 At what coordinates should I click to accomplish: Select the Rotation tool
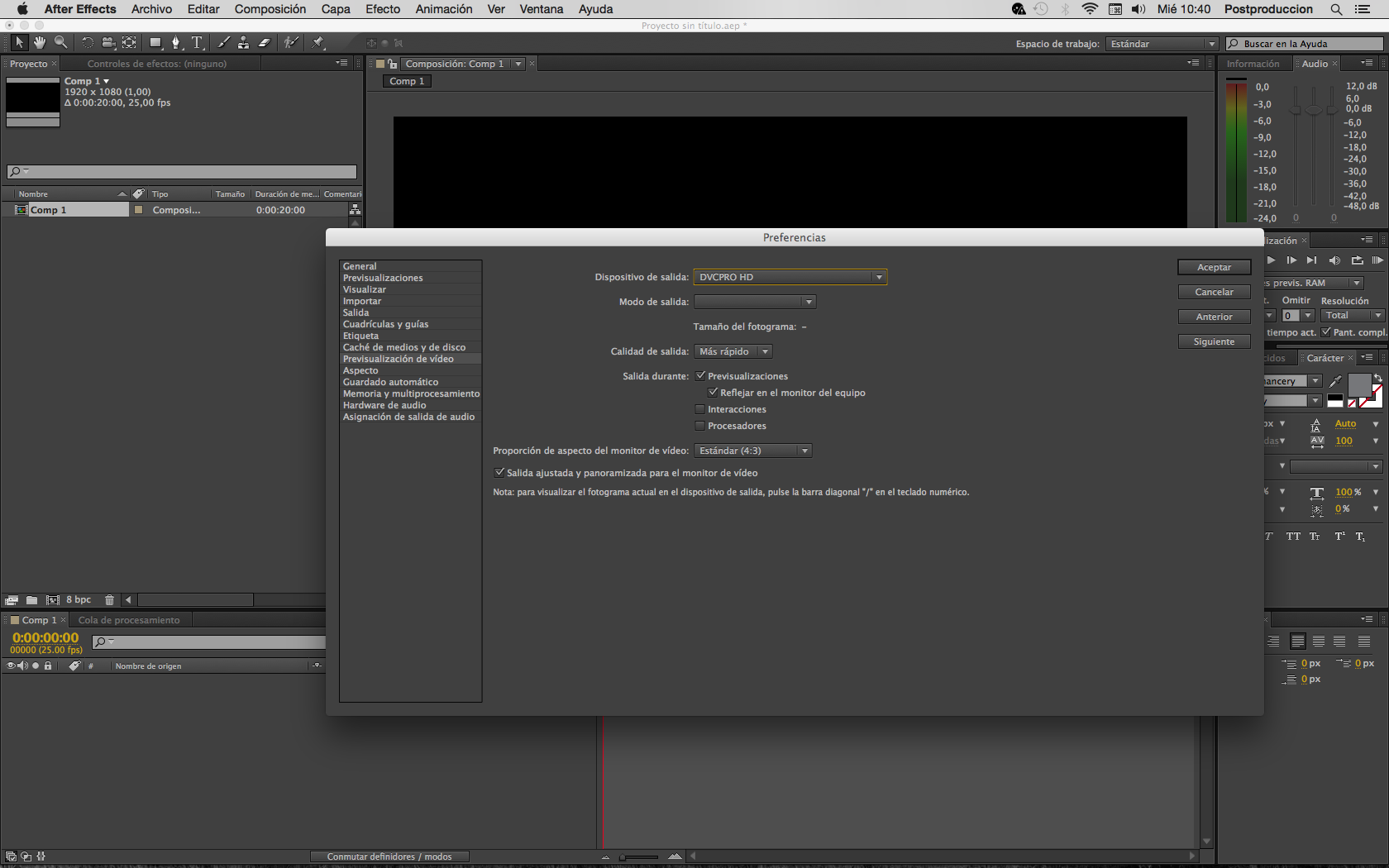coord(87,42)
